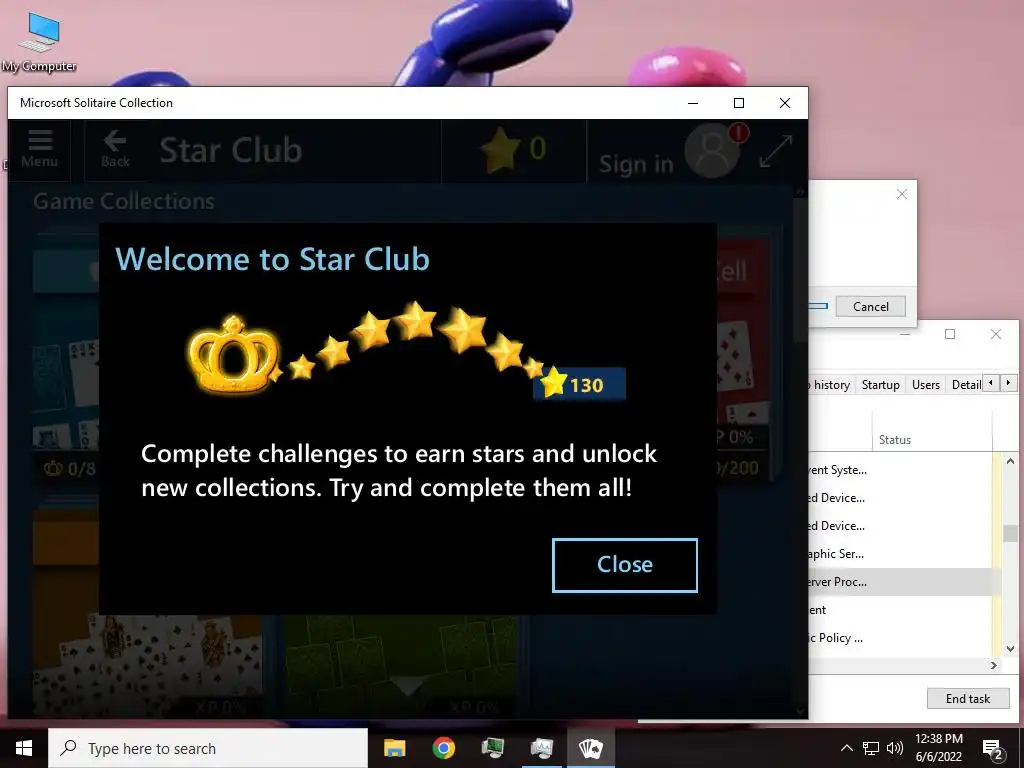This screenshot has width=1024, height=768.
Task: Click the Solitaire cards taskbar icon
Action: tap(590, 748)
